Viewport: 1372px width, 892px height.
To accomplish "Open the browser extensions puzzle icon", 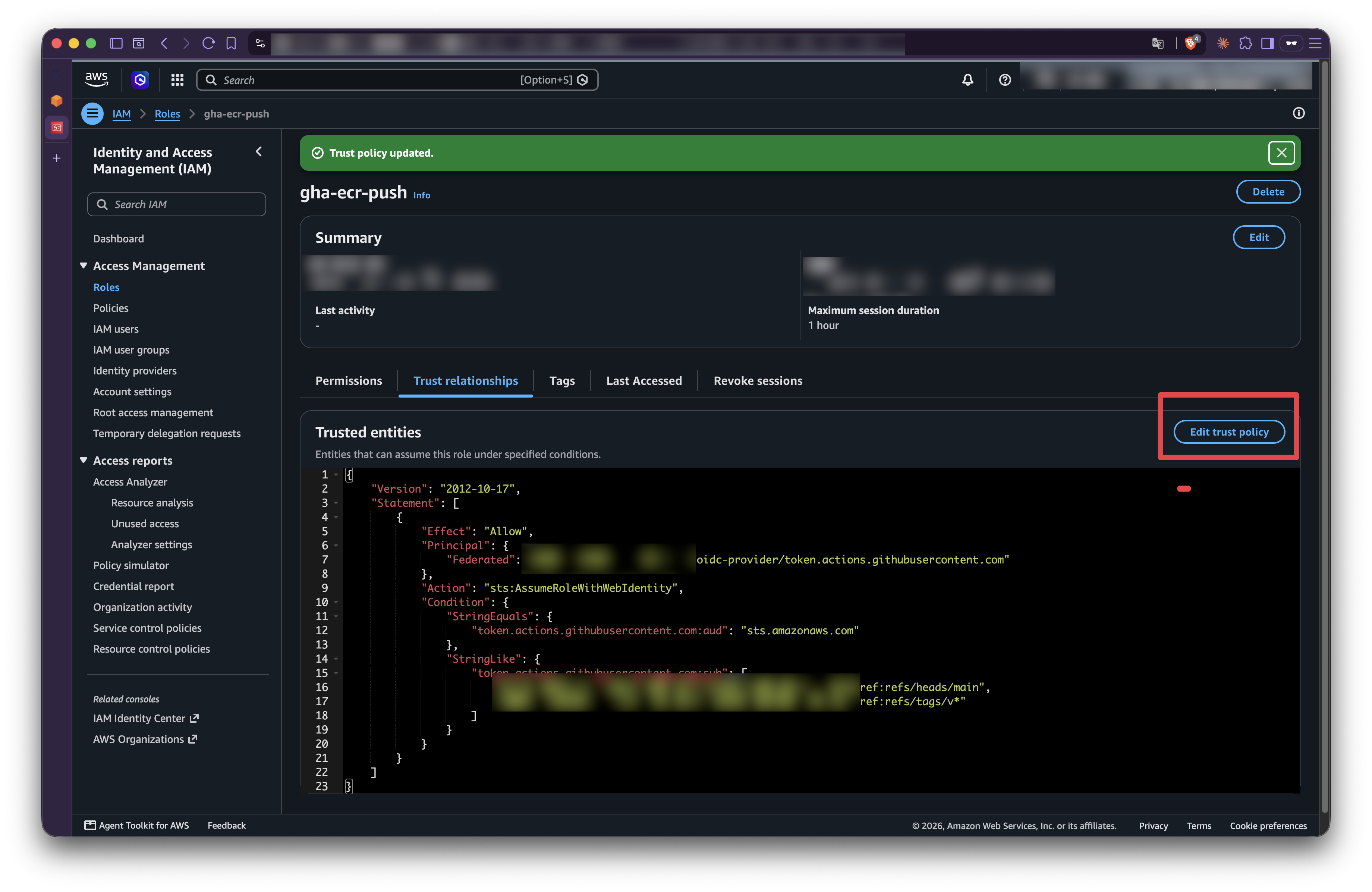I will pyautogui.click(x=1245, y=43).
